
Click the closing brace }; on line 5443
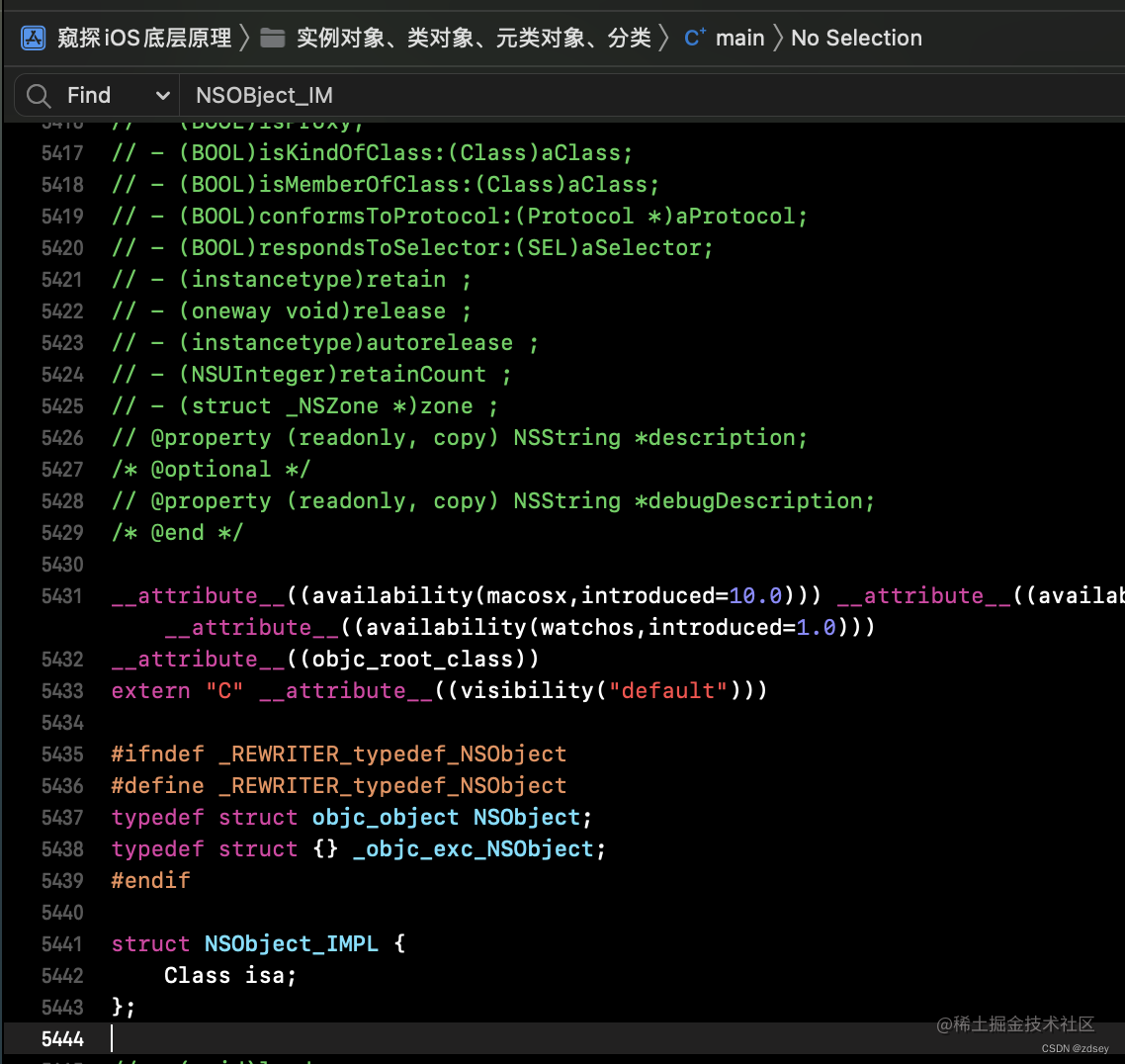pyautogui.click(x=124, y=1008)
